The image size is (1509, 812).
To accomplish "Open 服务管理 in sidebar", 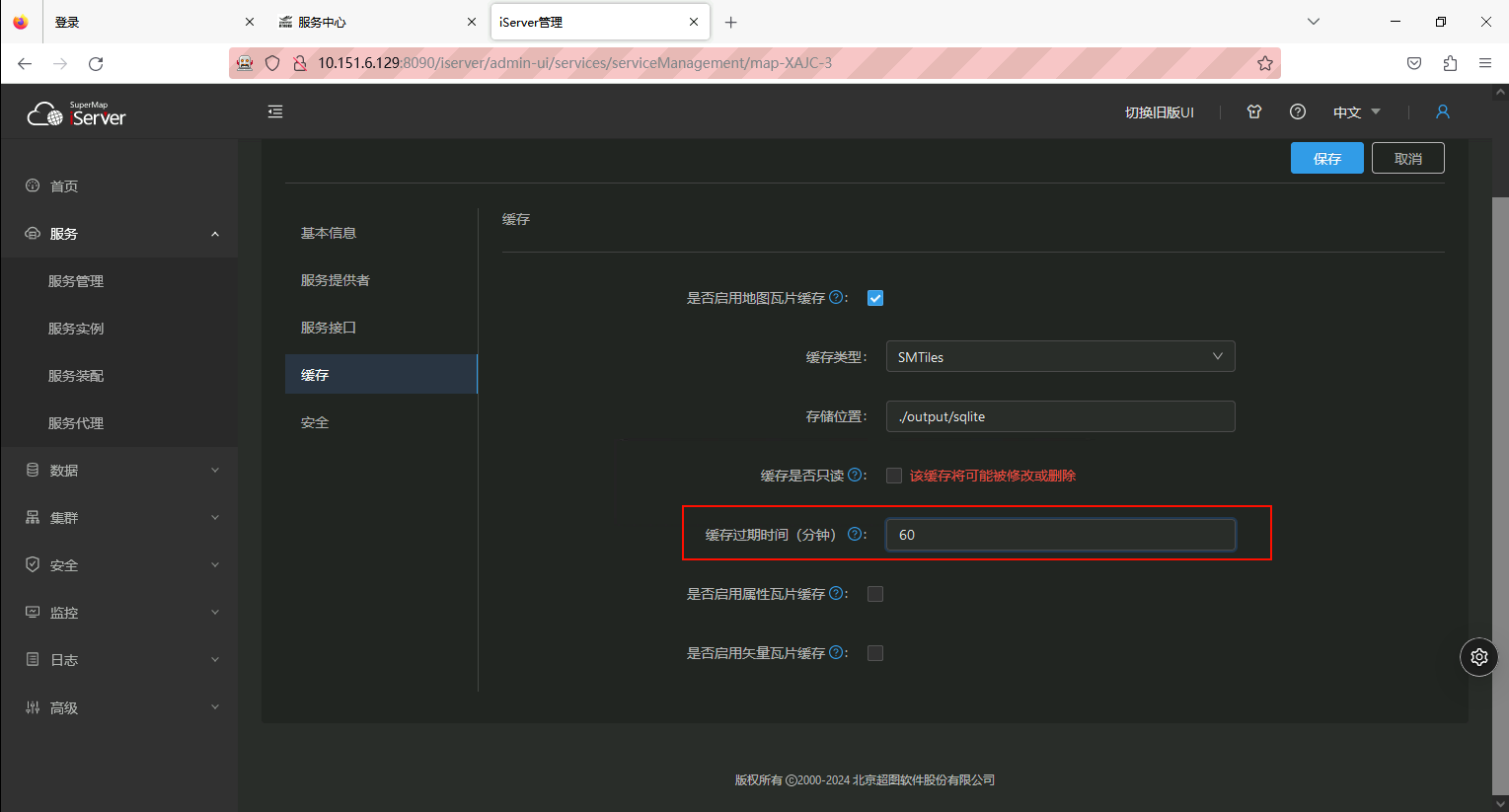I will pos(76,281).
